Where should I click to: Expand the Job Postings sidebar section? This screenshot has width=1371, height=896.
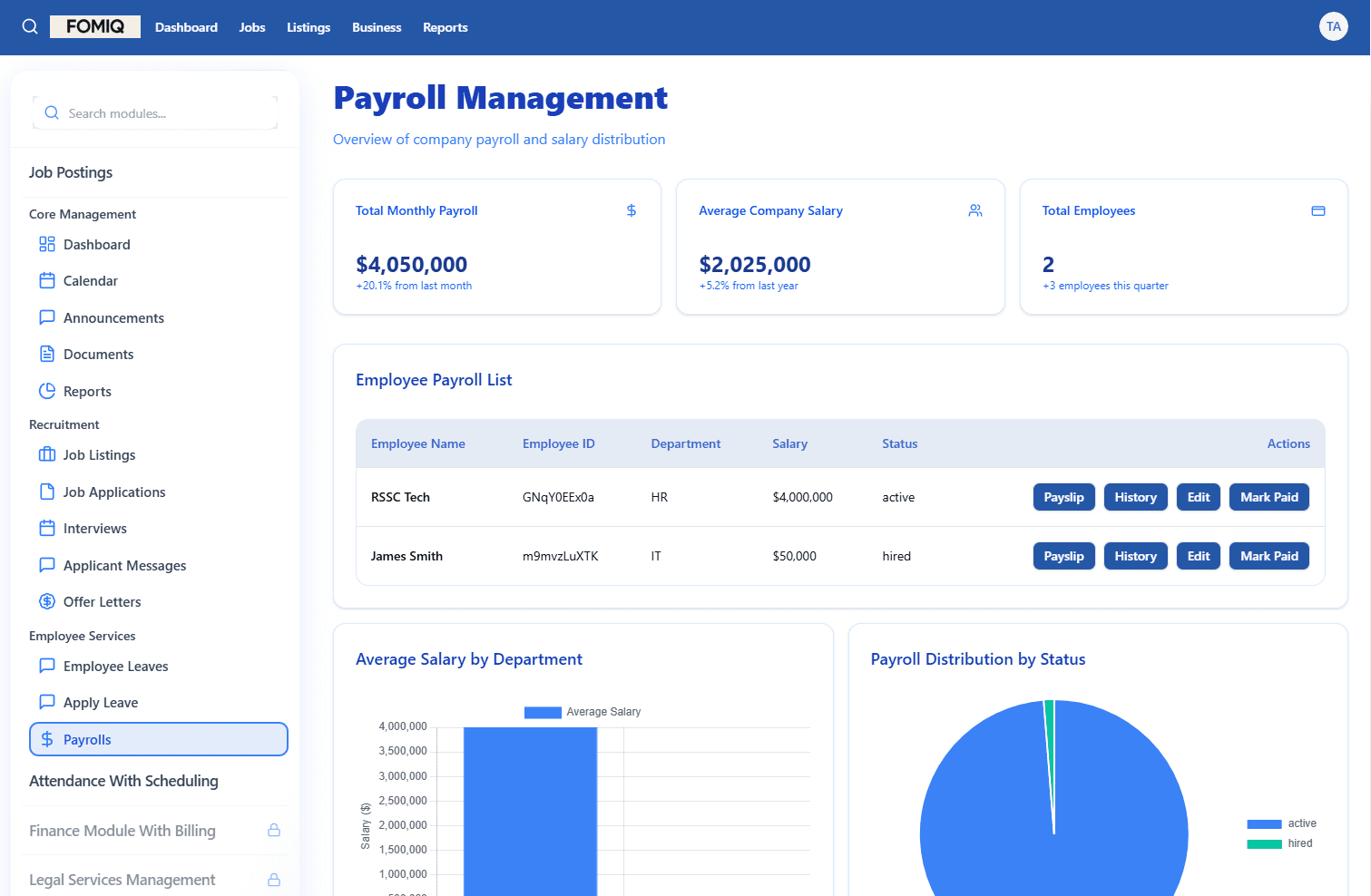[71, 172]
